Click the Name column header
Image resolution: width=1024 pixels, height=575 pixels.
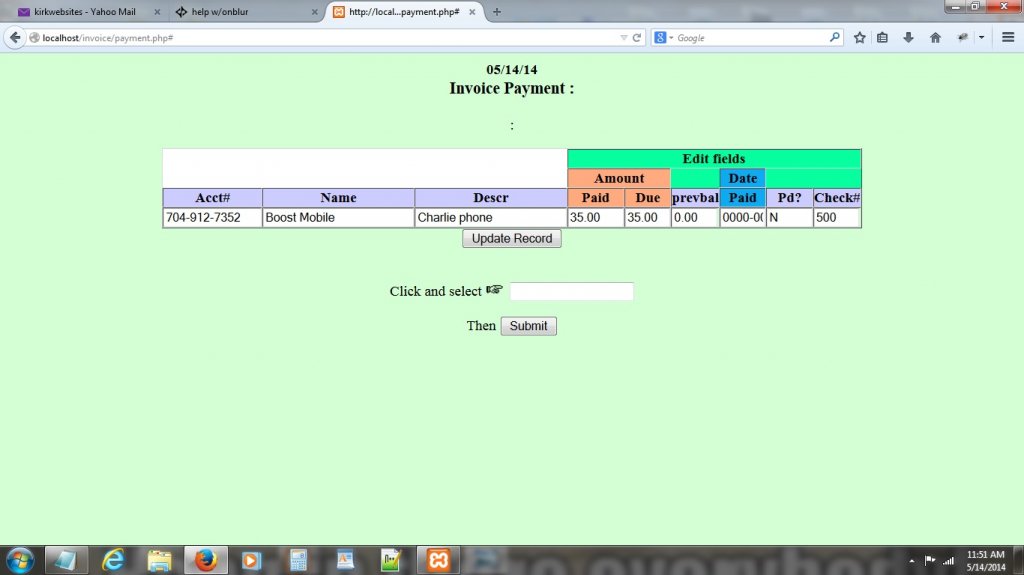[338, 198]
